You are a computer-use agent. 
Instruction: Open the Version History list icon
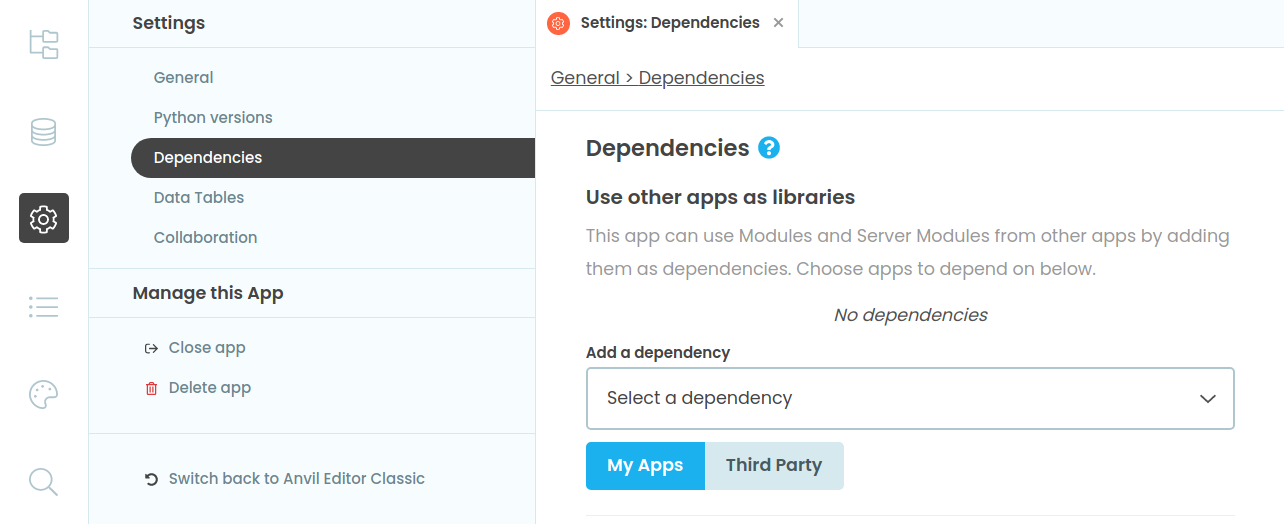[x=44, y=307]
